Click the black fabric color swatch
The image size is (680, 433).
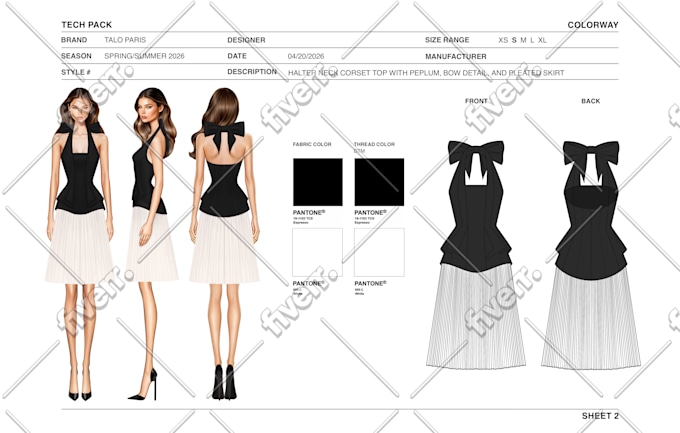[x=318, y=182]
